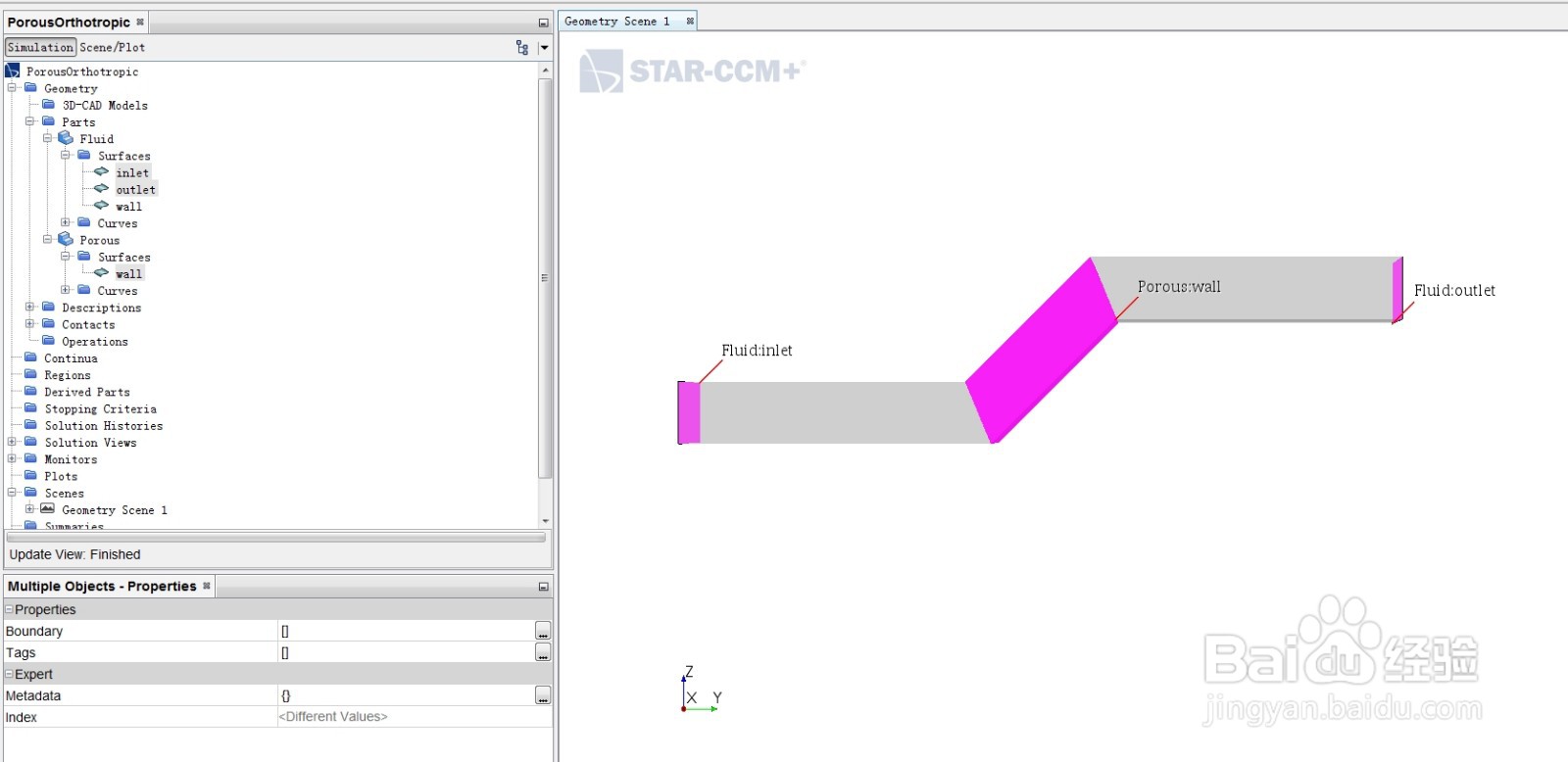Click the Fluid wall surface icon
This screenshot has width=1568, height=762.
pyautogui.click(x=101, y=206)
